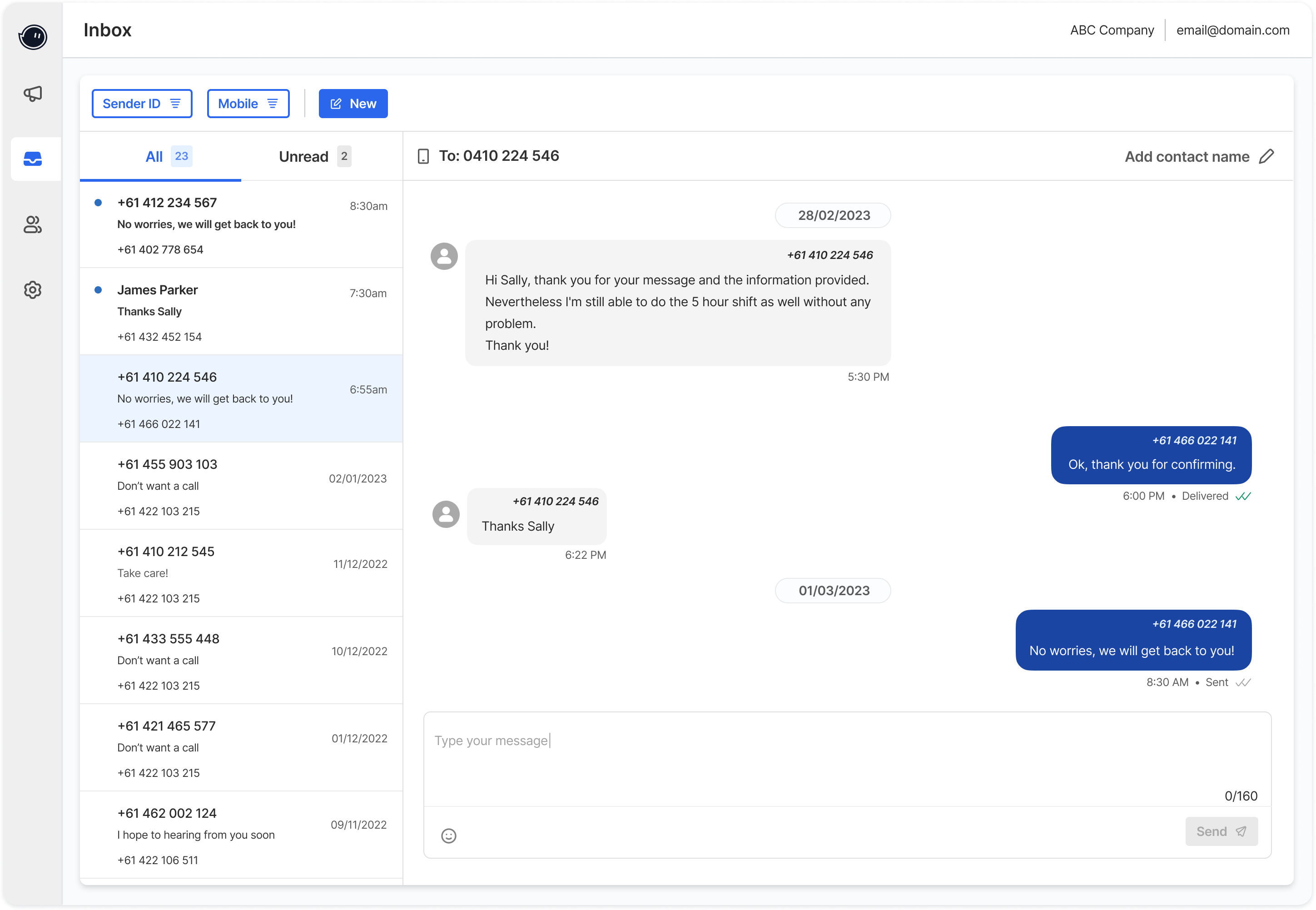Open conversation +61 433 555 448
The height and width of the screenshot is (910, 1316).
tap(241, 660)
